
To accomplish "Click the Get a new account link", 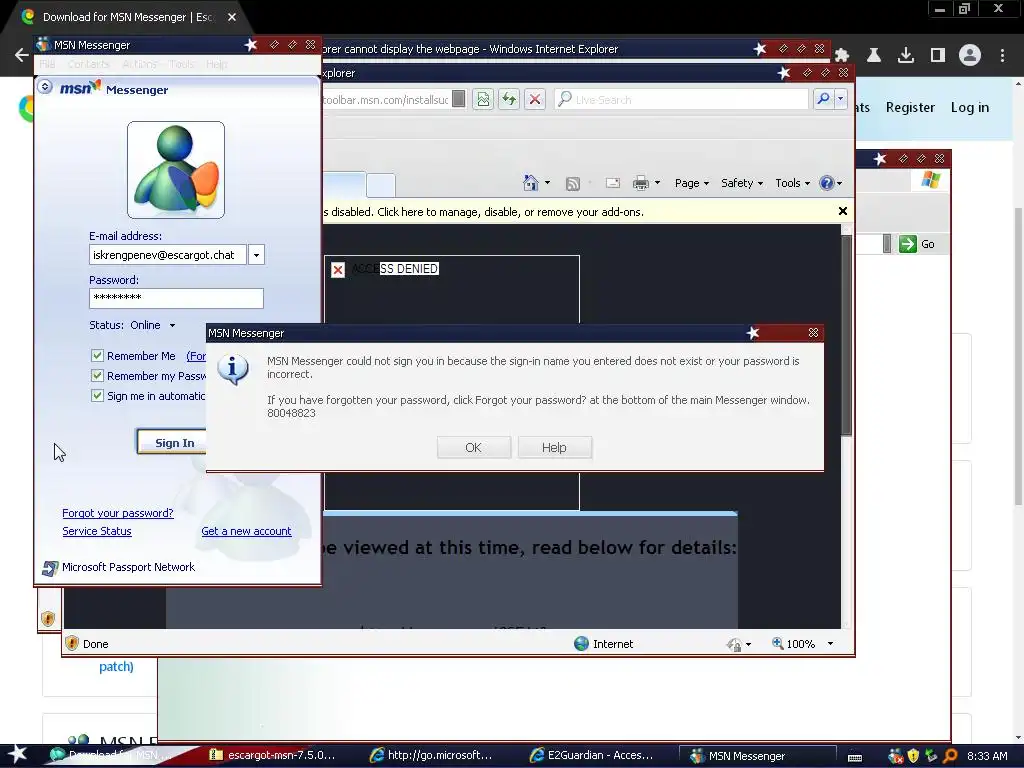I will [x=246, y=531].
